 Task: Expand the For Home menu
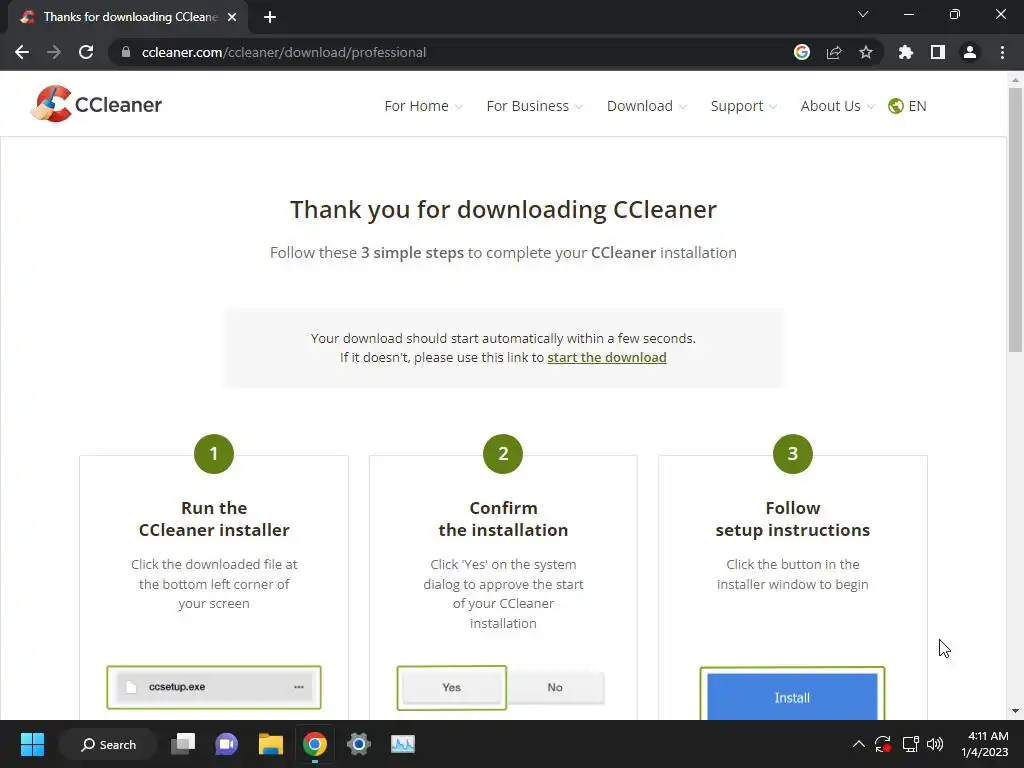(423, 106)
